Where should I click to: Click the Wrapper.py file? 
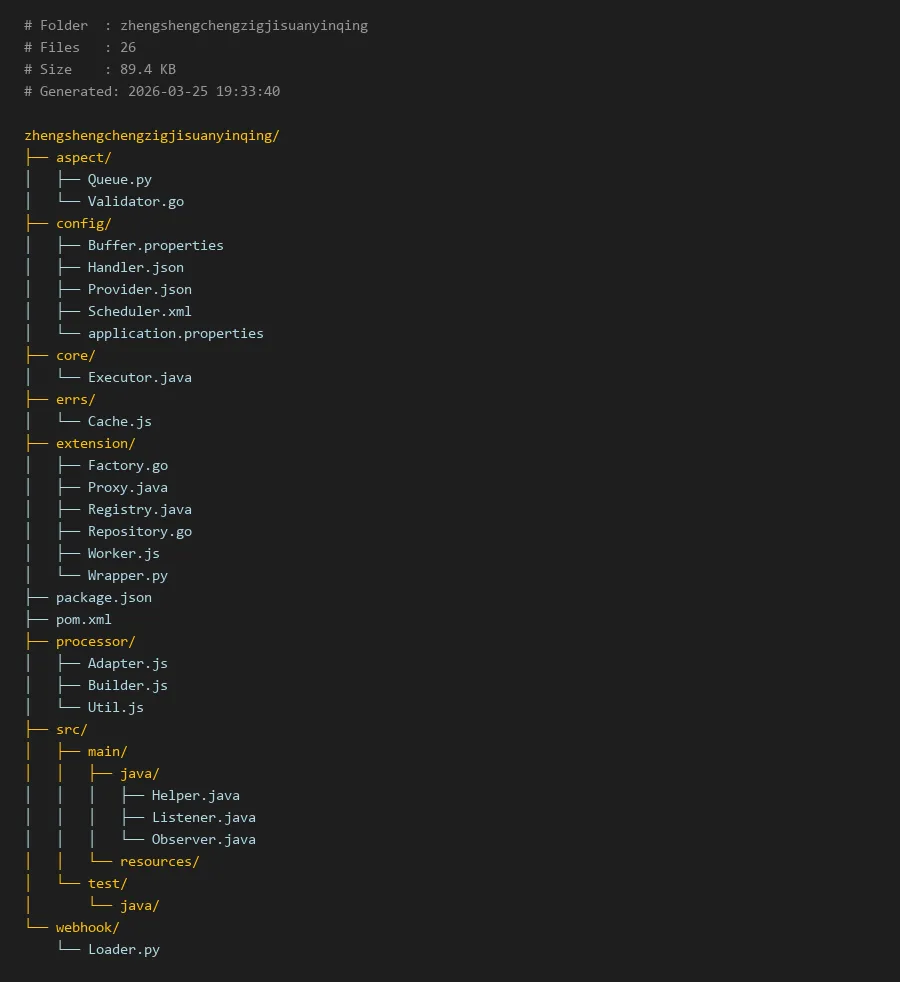tap(127, 575)
